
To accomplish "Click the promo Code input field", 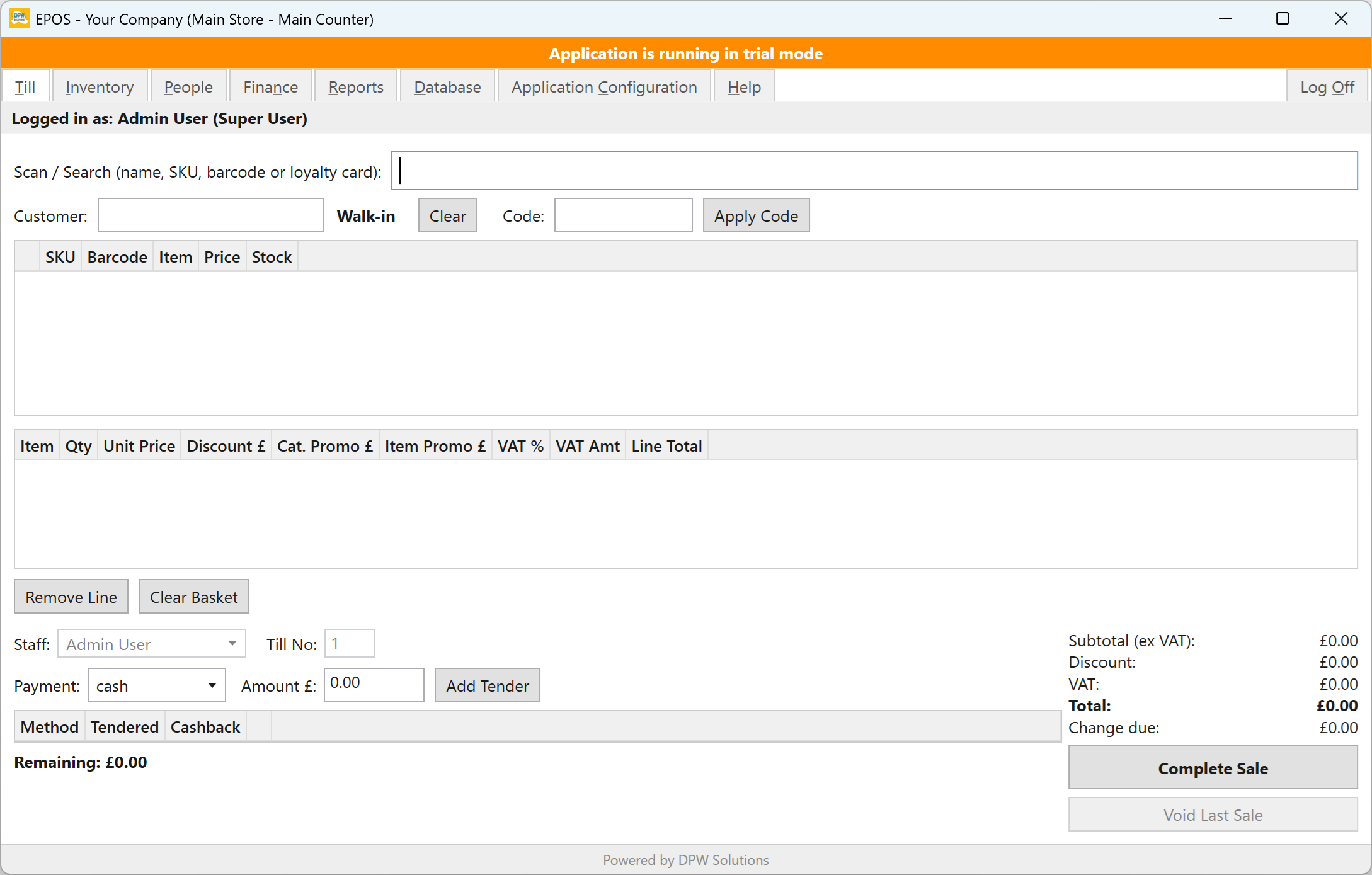I will click(624, 215).
